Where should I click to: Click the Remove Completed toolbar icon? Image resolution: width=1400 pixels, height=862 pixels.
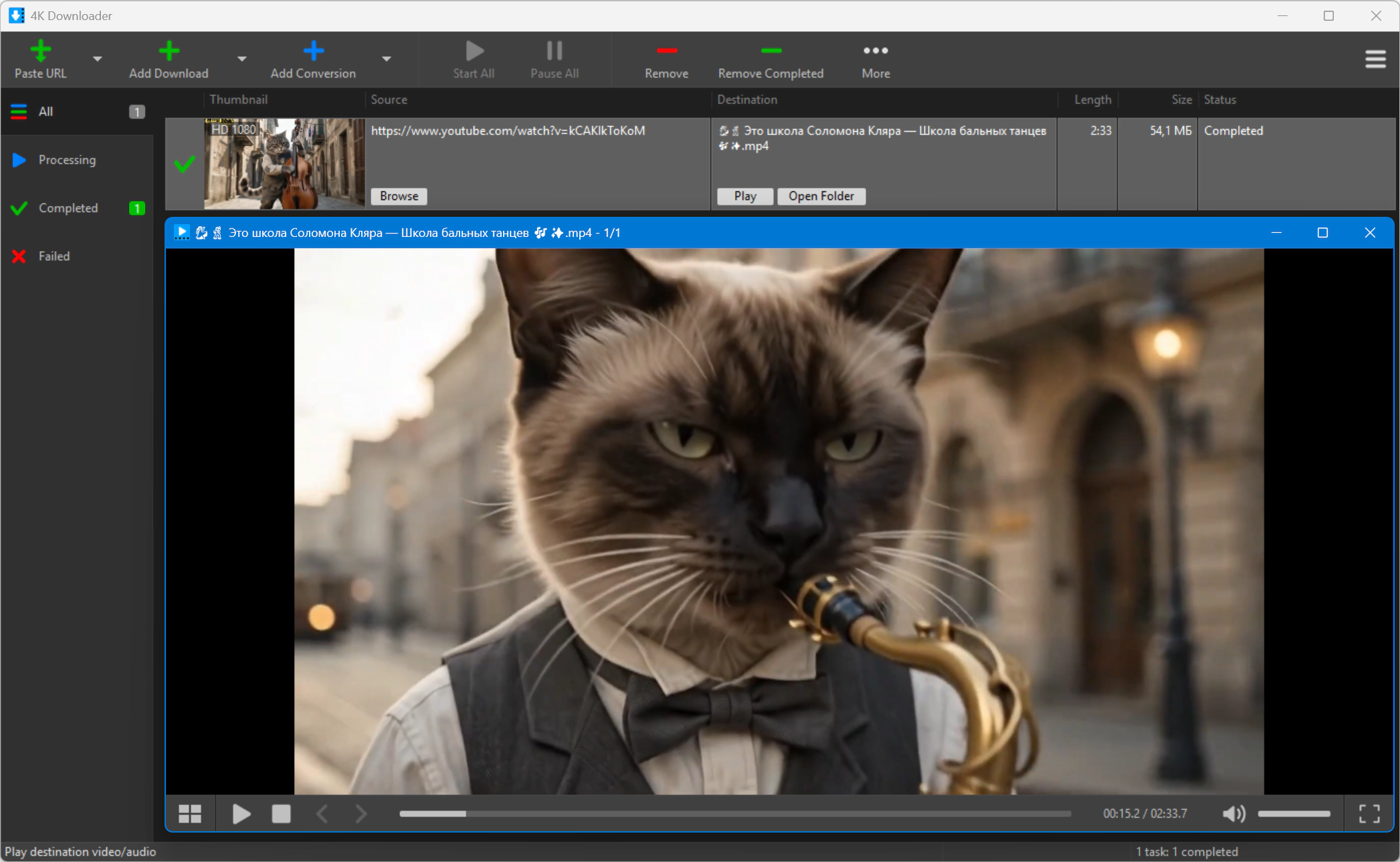pos(771,50)
